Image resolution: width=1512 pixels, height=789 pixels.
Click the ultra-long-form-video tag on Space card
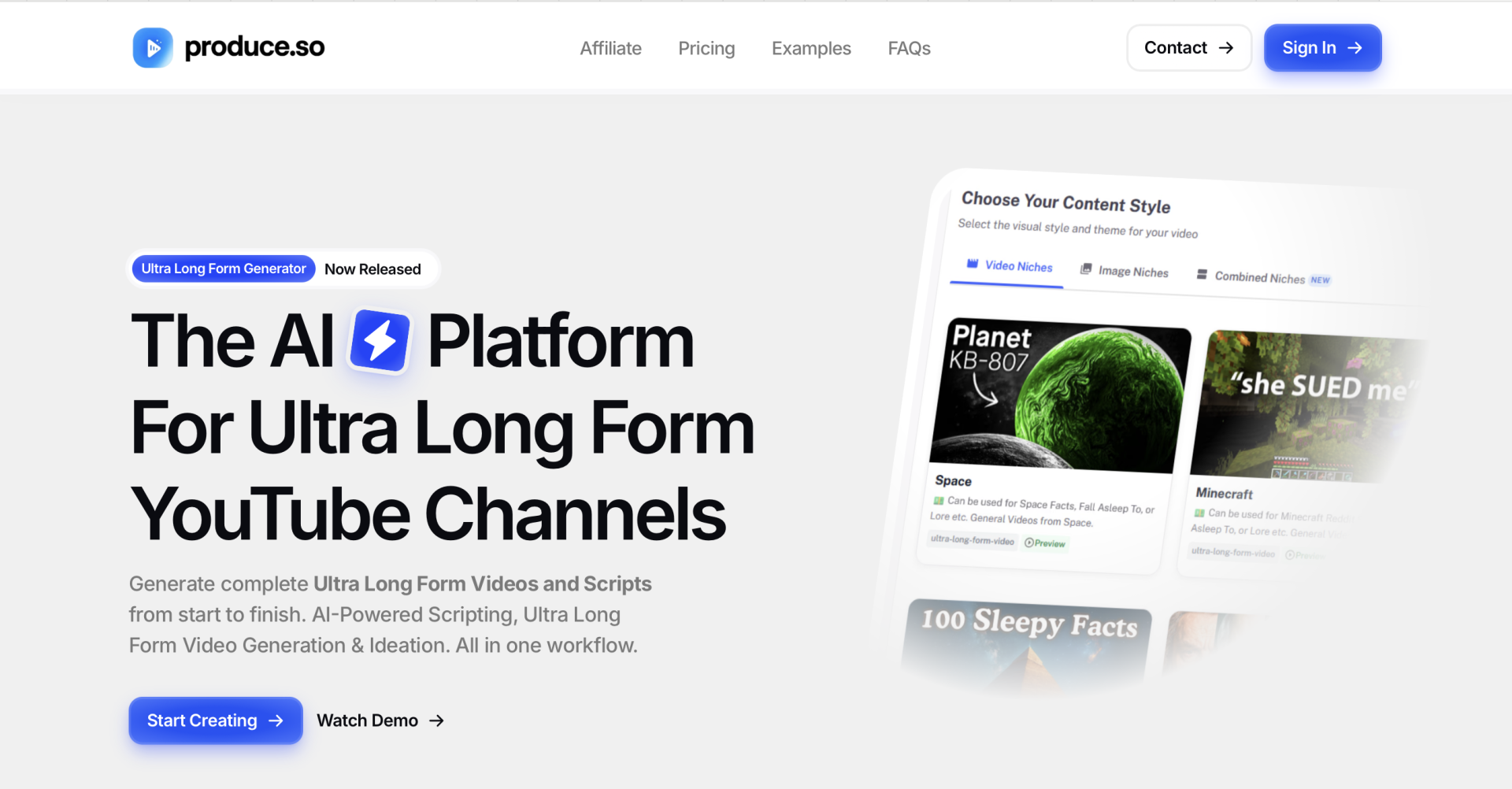tap(973, 540)
